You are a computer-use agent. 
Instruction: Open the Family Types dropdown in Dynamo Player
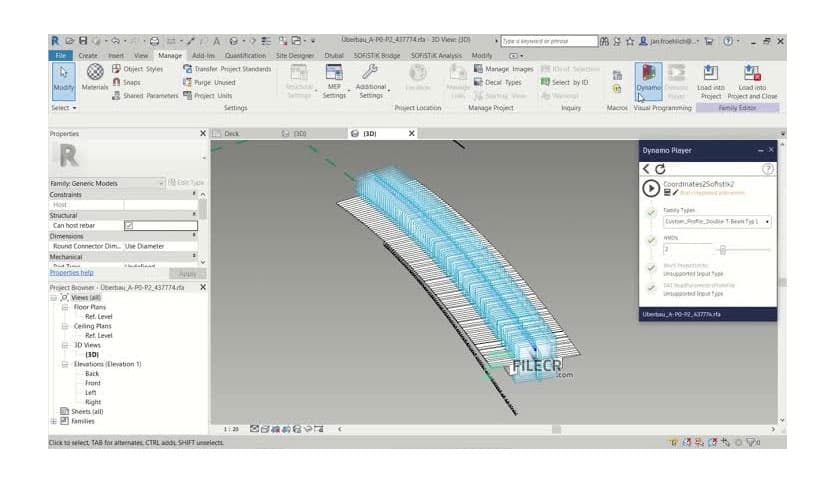[x=717, y=221]
